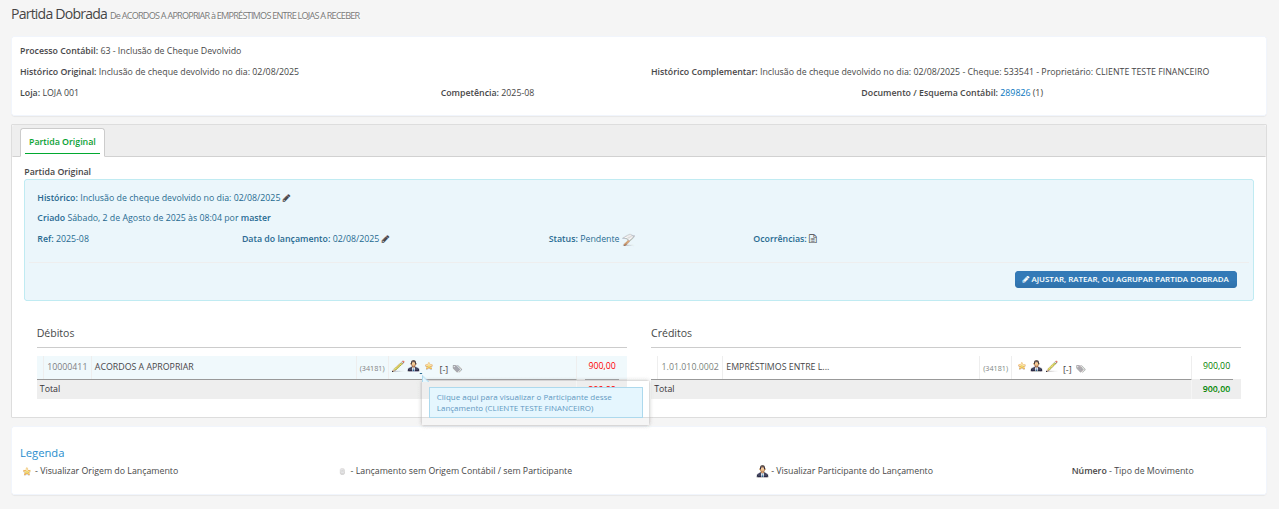Image resolution: width=1279 pixels, height=509 pixels.
Task: Select account name ACORDOS A APROPRIAR
Action: 144,367
